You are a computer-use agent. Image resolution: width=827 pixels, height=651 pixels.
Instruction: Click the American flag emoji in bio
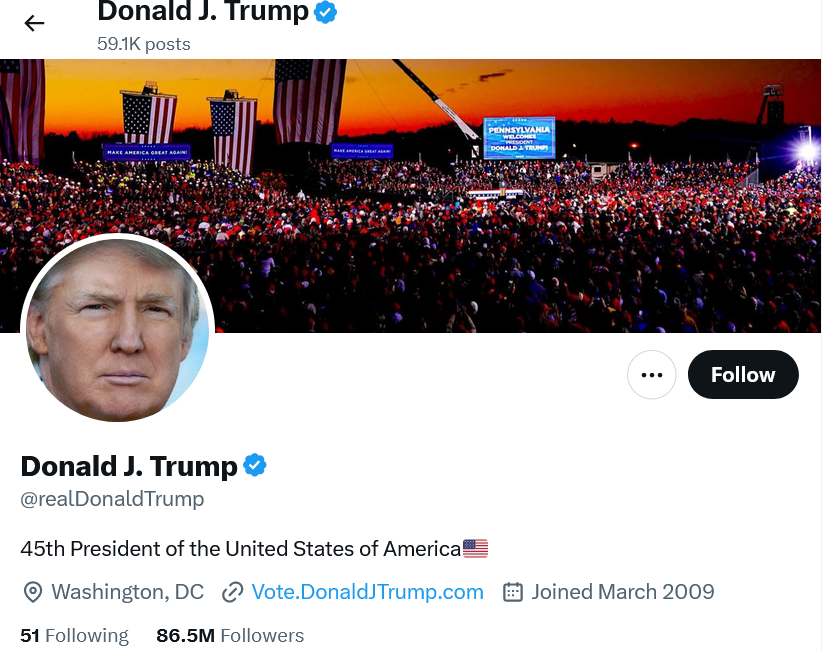[x=475, y=549]
